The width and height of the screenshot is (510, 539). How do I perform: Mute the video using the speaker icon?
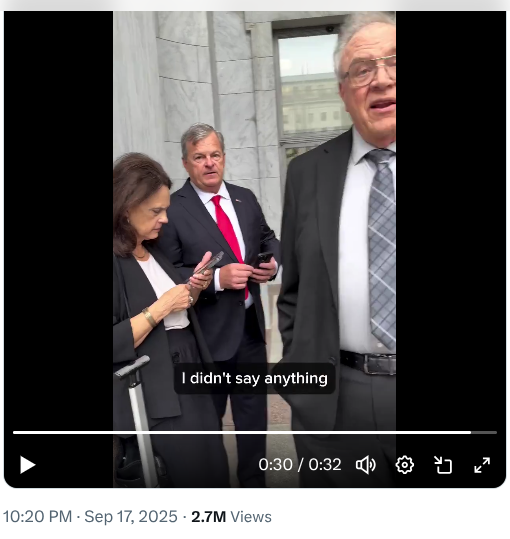[x=366, y=465]
